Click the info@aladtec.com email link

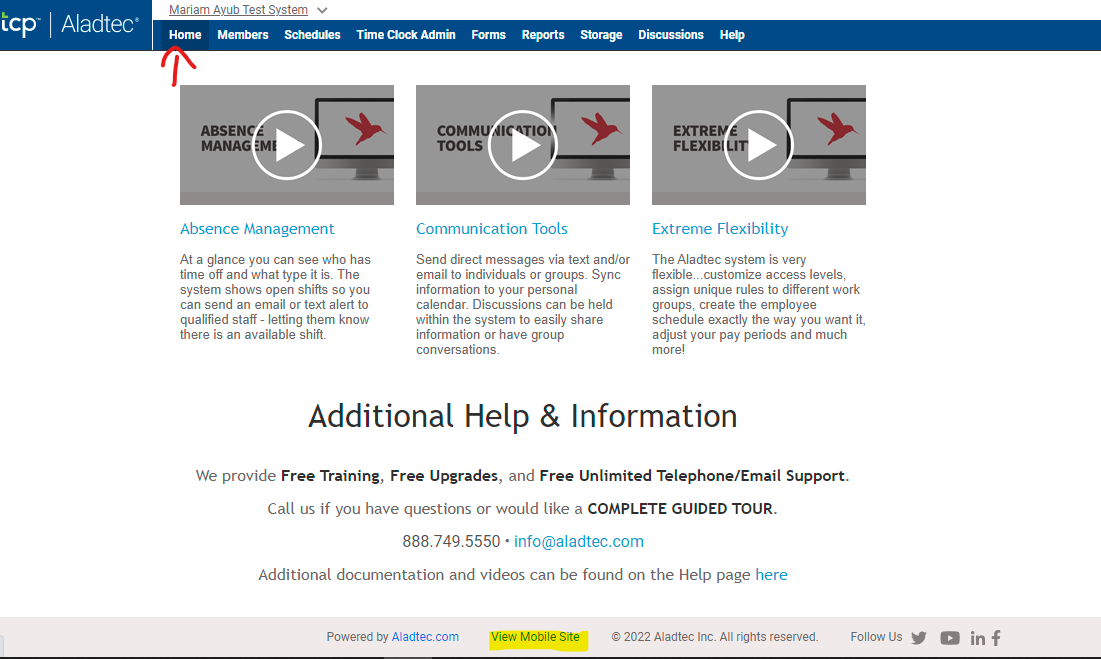tap(578, 541)
